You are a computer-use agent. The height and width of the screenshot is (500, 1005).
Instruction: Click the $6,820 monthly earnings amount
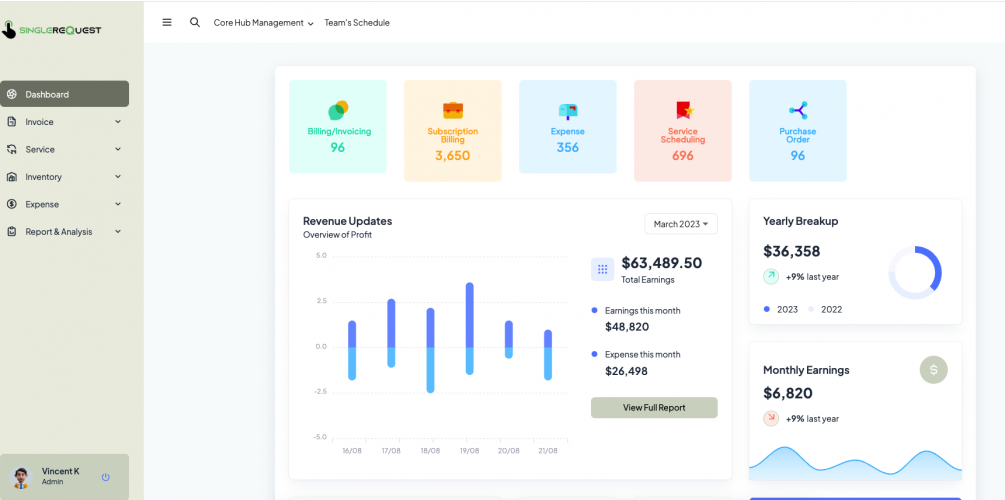click(x=788, y=393)
